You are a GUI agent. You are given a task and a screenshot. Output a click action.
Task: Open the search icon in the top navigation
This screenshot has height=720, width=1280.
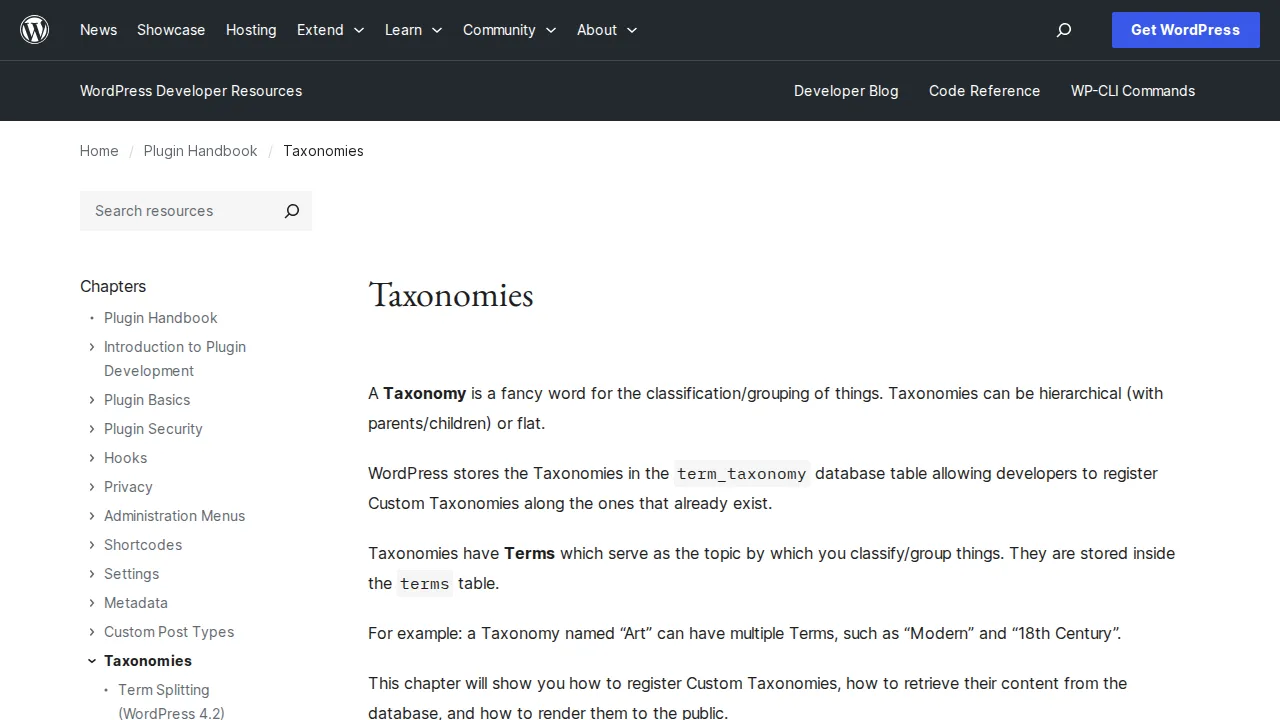1063,30
